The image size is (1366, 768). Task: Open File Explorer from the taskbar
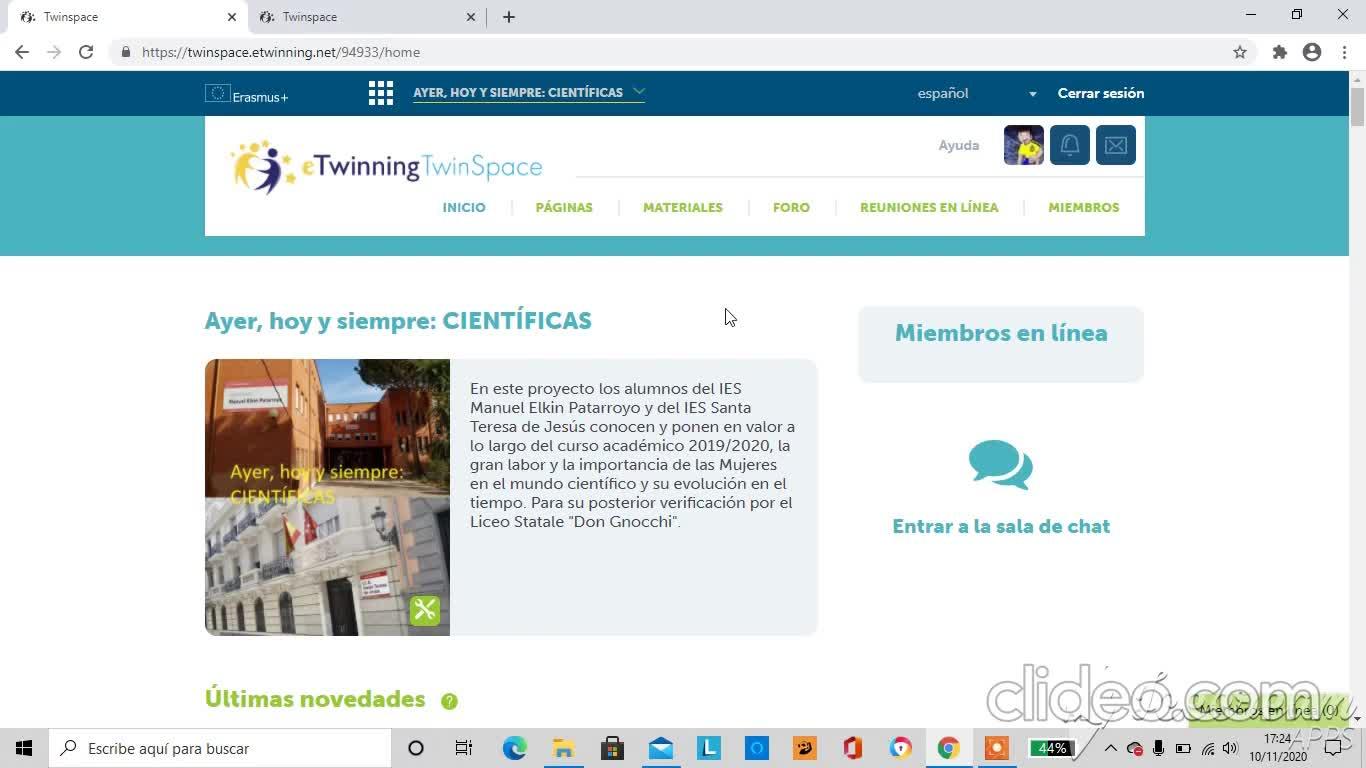(x=564, y=748)
